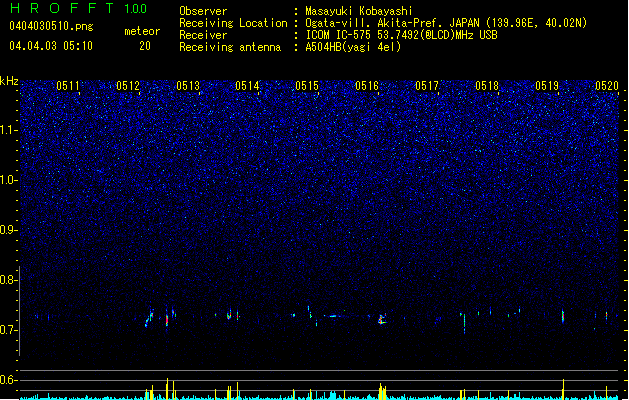This screenshot has height=400, width=629.
Task: Click the word meteor above the count
Action: tap(142, 31)
